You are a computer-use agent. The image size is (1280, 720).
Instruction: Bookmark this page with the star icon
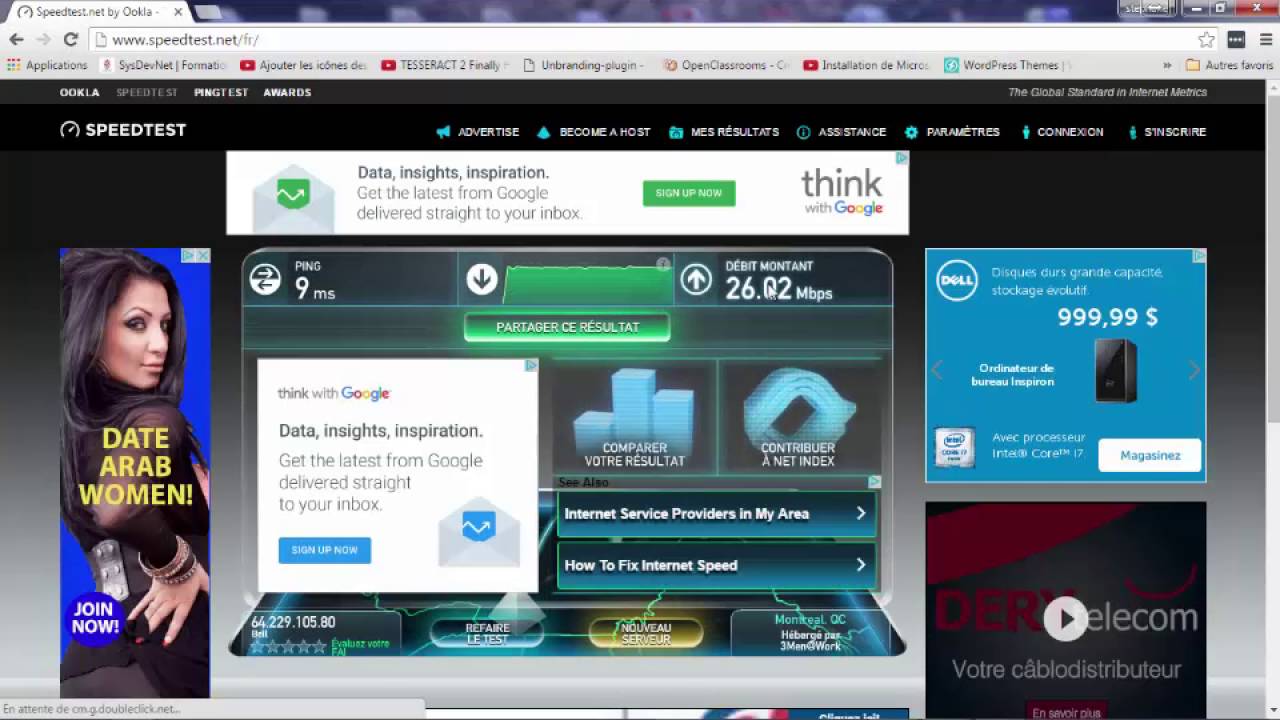coord(1207,39)
